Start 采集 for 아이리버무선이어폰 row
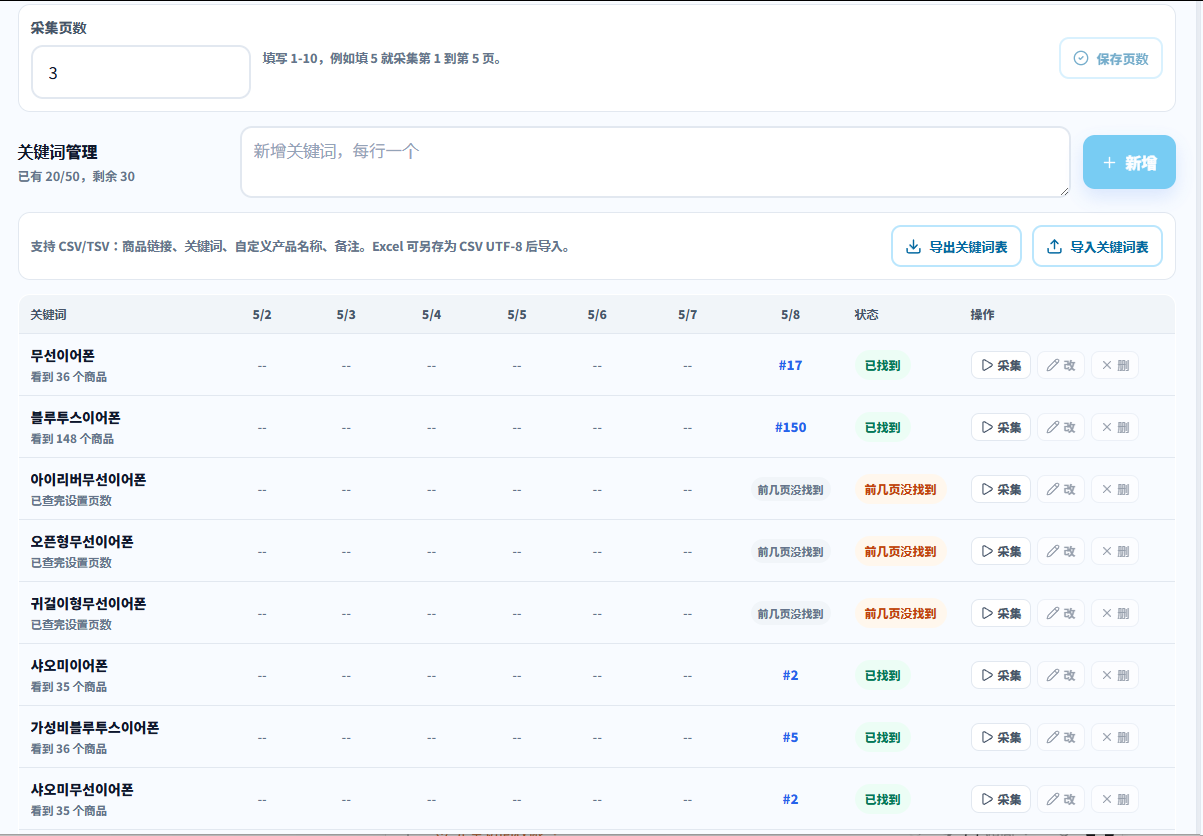The height and width of the screenshot is (836, 1203). (1001, 489)
